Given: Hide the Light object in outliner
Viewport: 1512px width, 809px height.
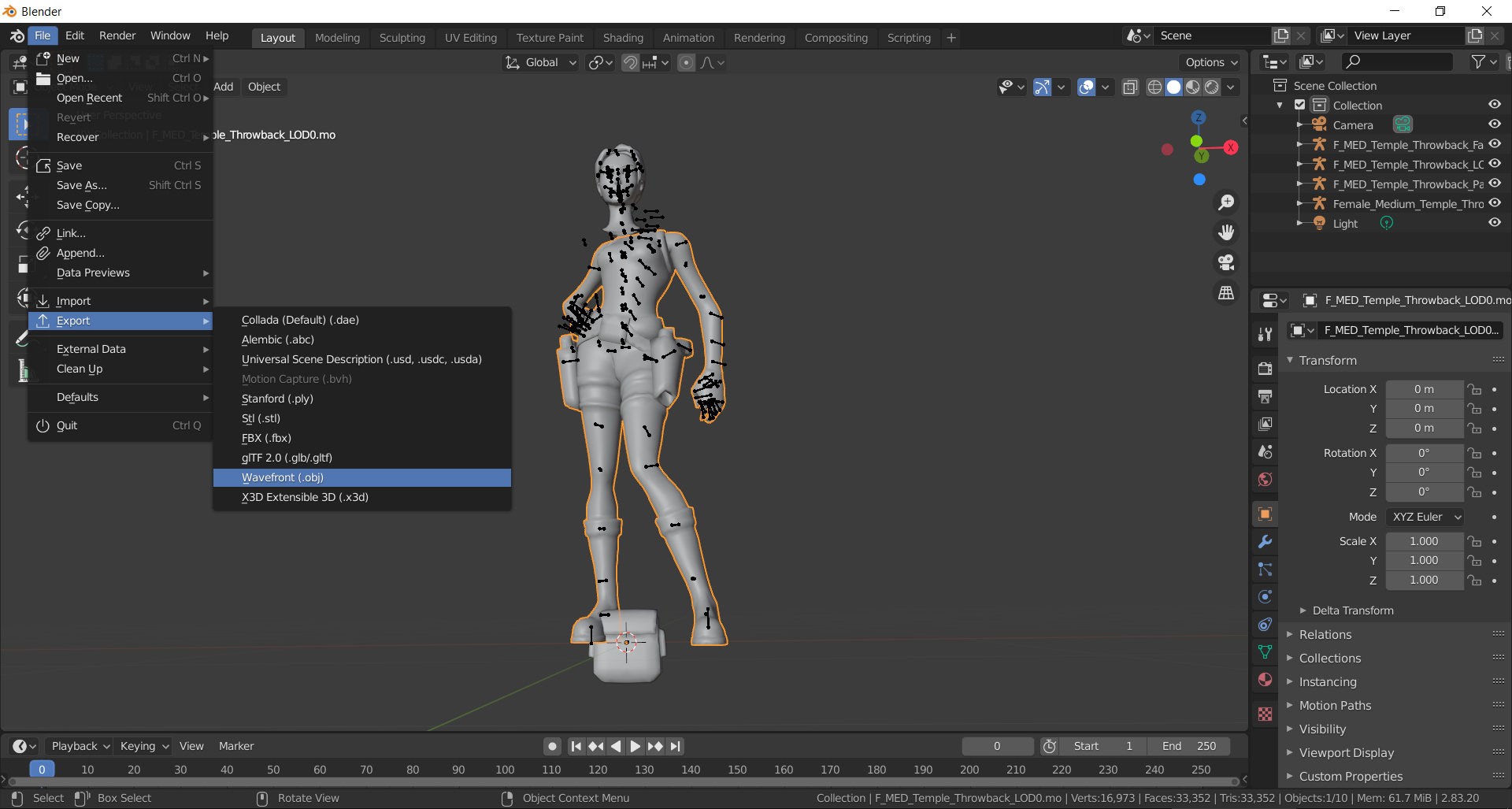Looking at the screenshot, I should (1494, 223).
